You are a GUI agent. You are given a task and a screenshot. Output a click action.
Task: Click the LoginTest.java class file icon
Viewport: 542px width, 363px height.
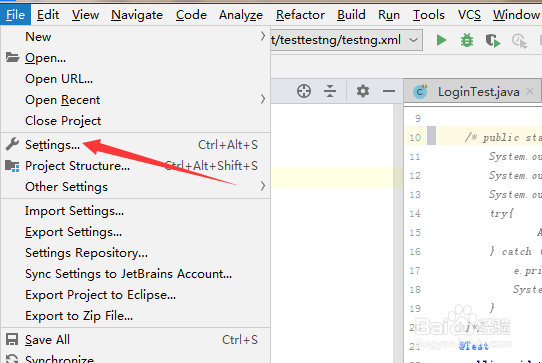(420, 92)
